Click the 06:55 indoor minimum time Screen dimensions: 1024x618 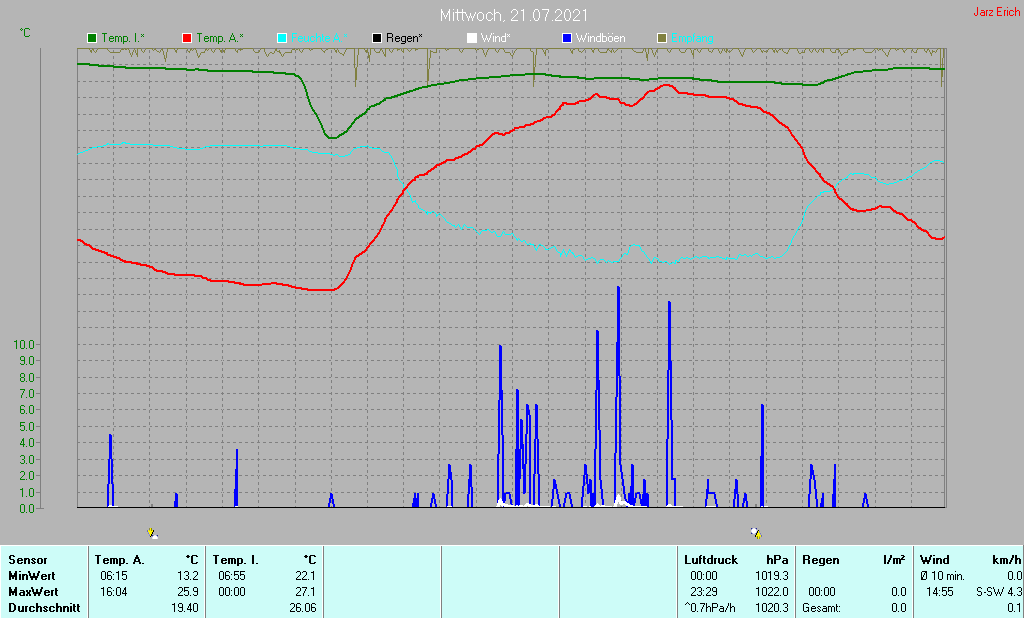tap(232, 576)
